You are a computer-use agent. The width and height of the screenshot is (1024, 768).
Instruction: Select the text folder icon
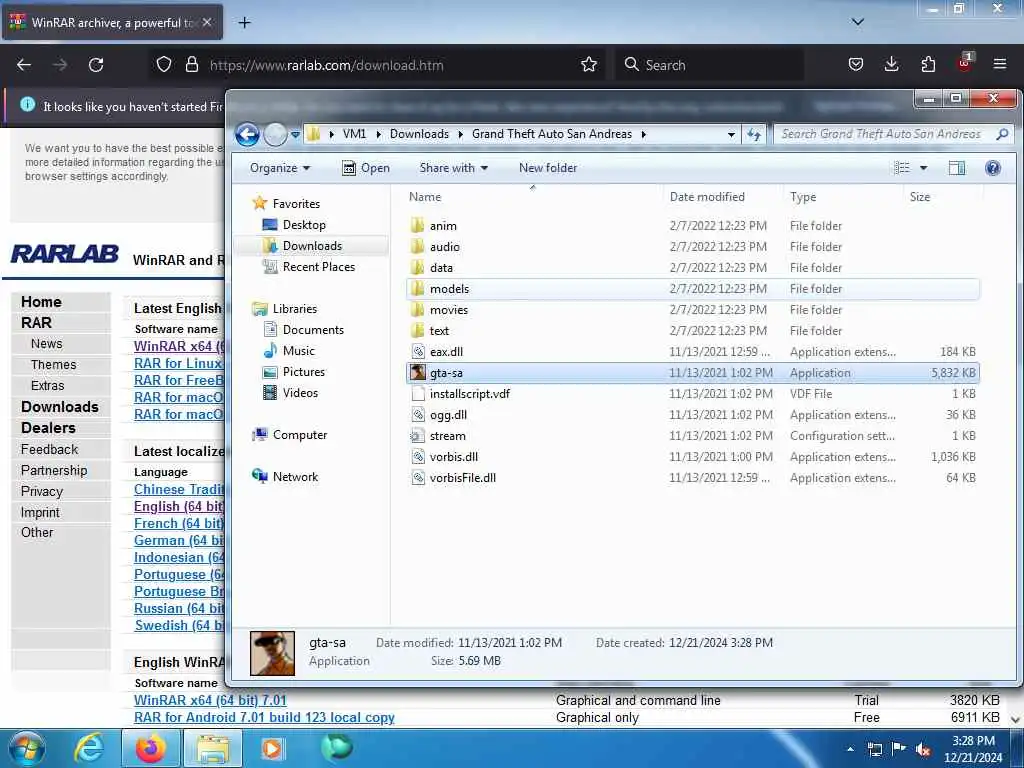pos(418,330)
